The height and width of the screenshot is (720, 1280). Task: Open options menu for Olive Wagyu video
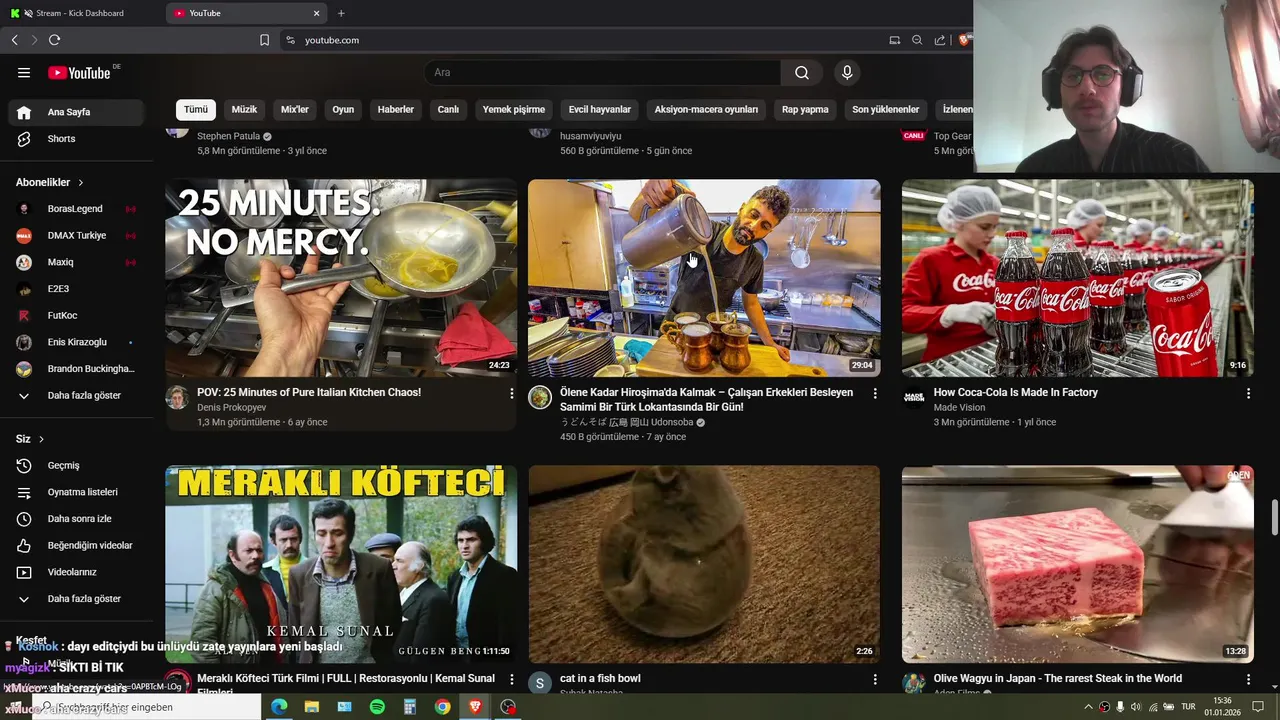click(1248, 680)
